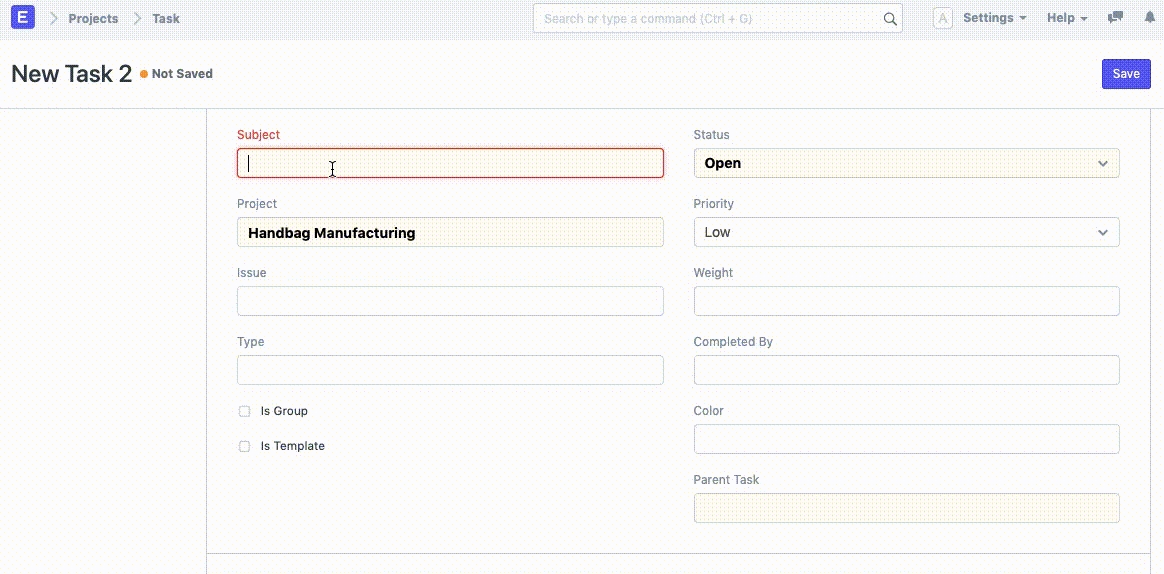The image size is (1164, 574).
Task: Click the Project field Handbag Manufacturing
Action: point(450,232)
